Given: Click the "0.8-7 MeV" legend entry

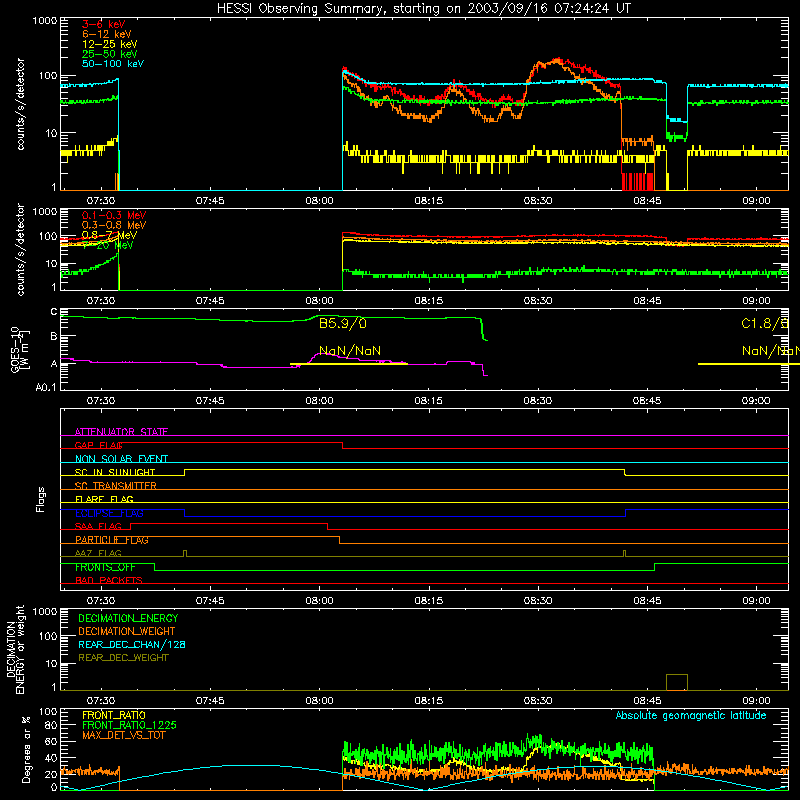Looking at the screenshot, I should click(109, 235).
